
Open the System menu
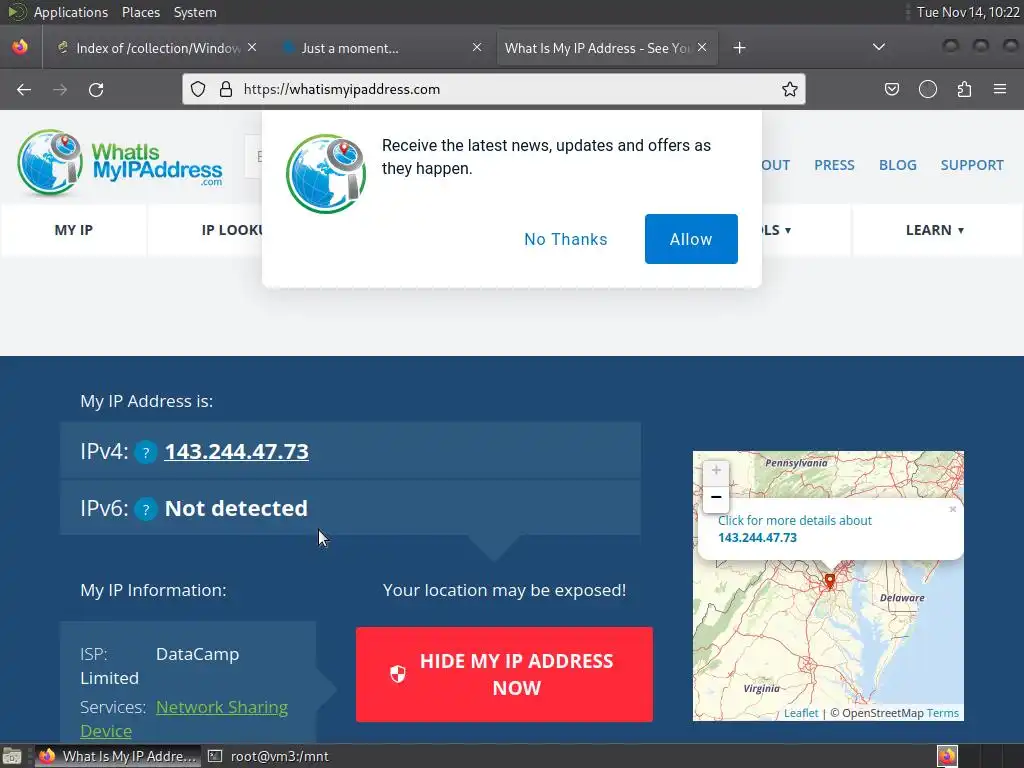pyautogui.click(x=195, y=12)
